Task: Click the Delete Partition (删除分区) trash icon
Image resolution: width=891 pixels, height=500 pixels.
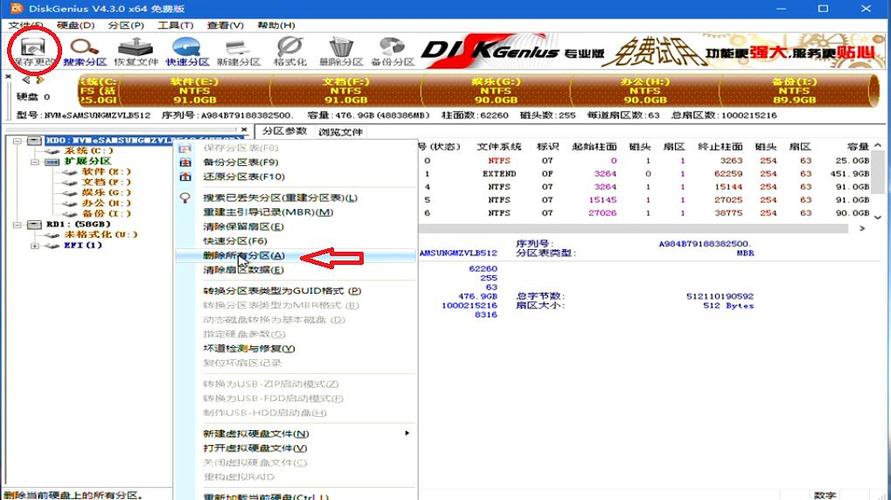Action: (341, 52)
